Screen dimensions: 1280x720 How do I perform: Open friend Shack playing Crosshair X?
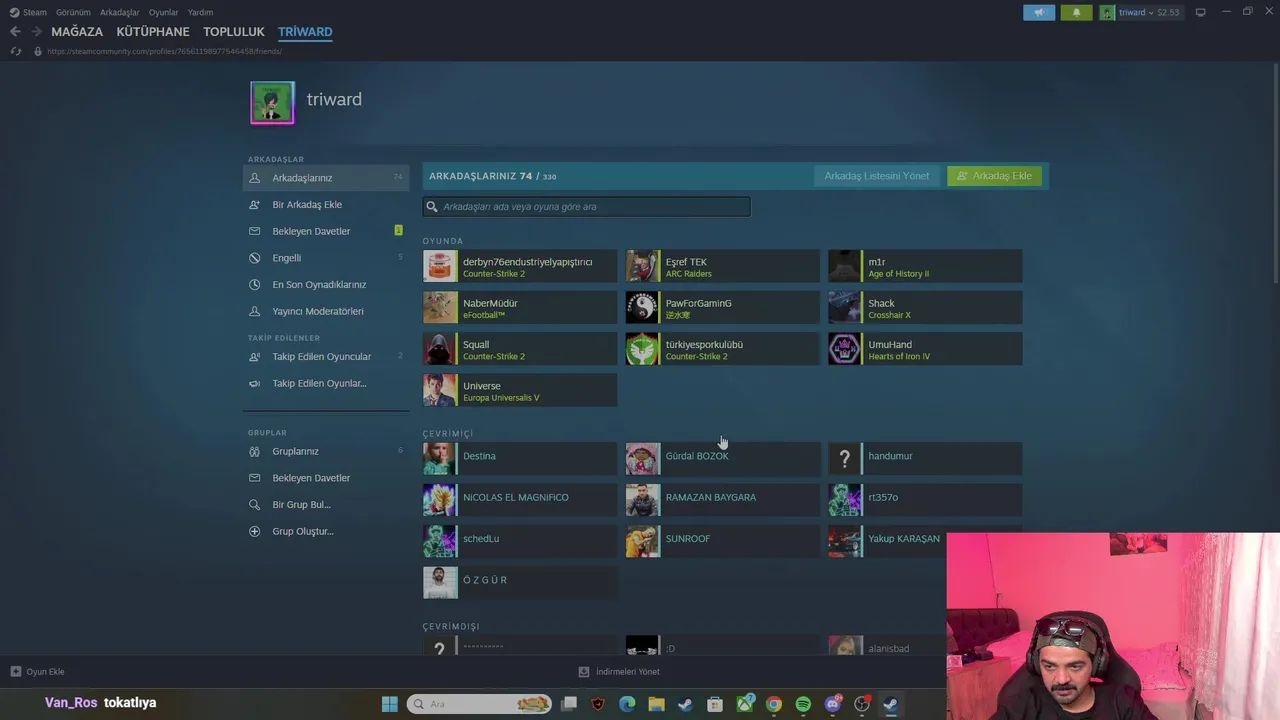pyautogui.click(x=925, y=308)
